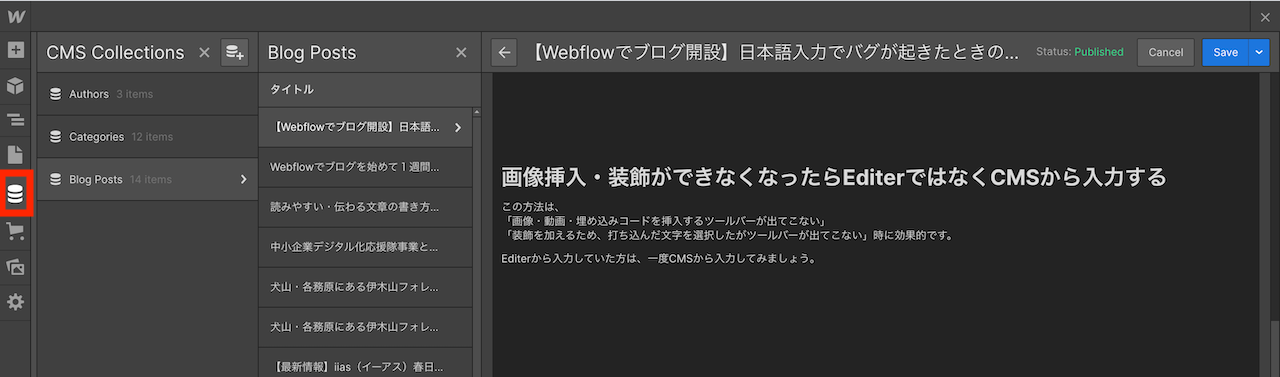
Task: Click the post title in editor header
Action: point(775,53)
